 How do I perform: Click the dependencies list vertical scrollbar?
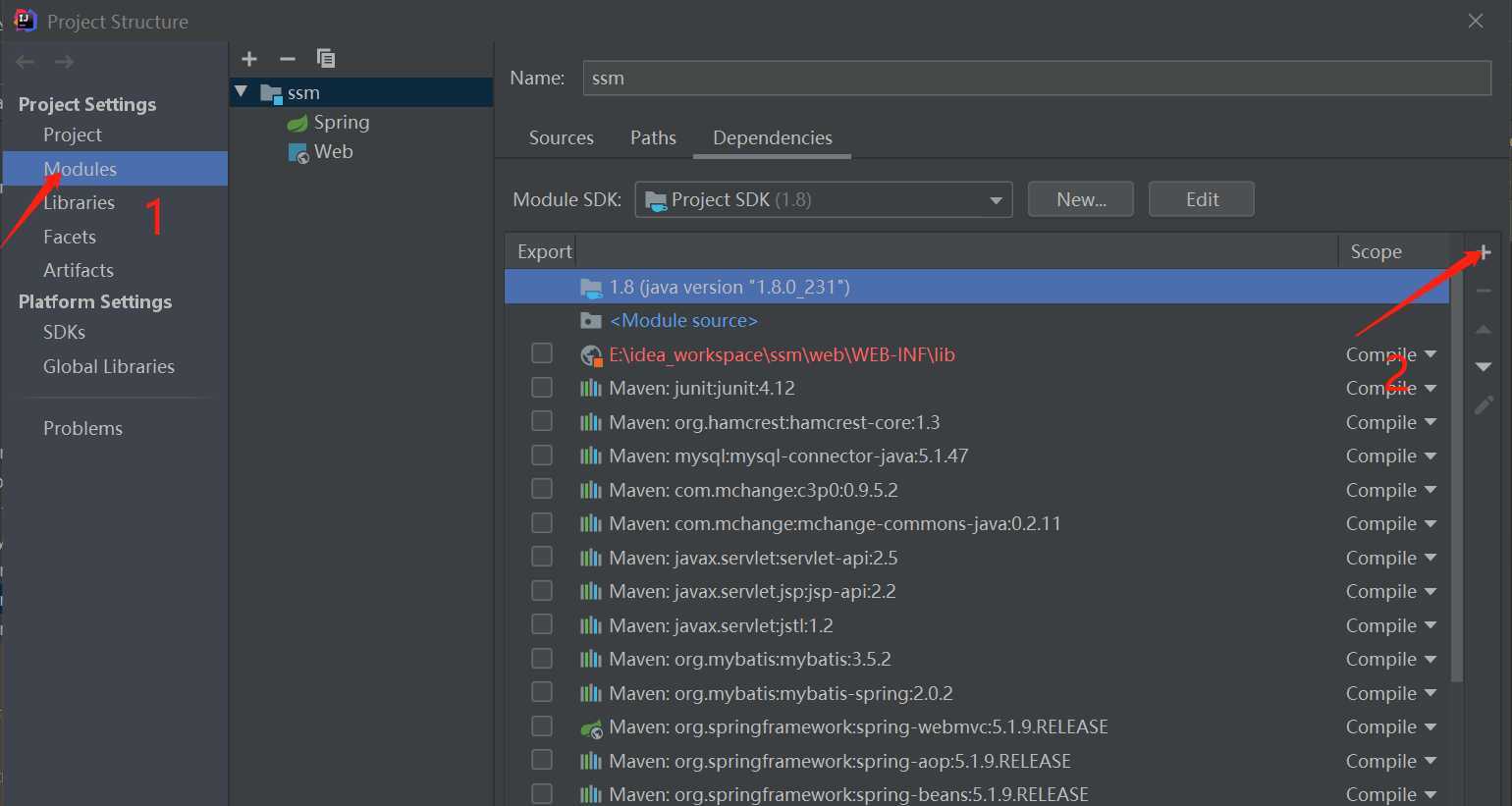click(1457, 477)
